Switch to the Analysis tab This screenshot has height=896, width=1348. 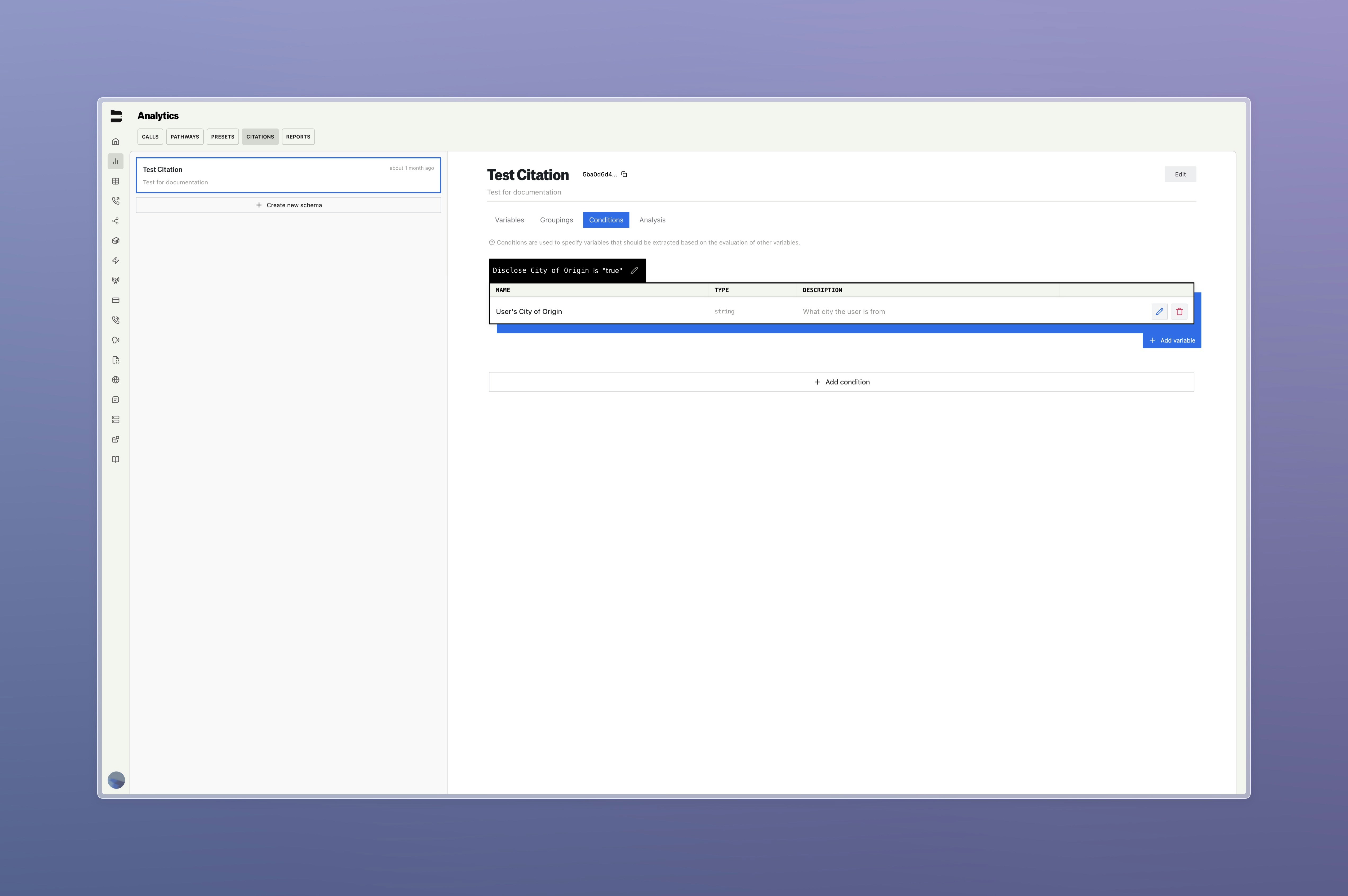click(x=651, y=220)
